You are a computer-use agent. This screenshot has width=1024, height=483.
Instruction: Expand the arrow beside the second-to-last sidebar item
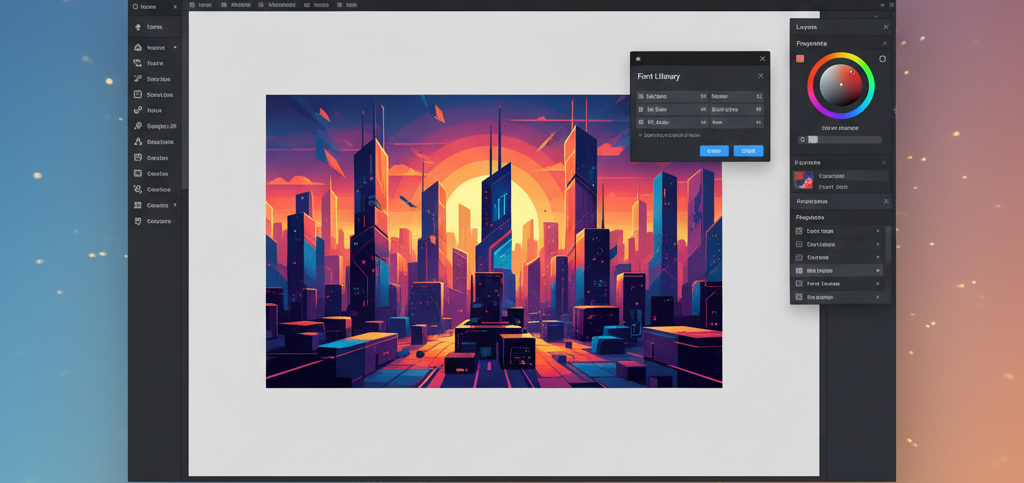[175, 205]
